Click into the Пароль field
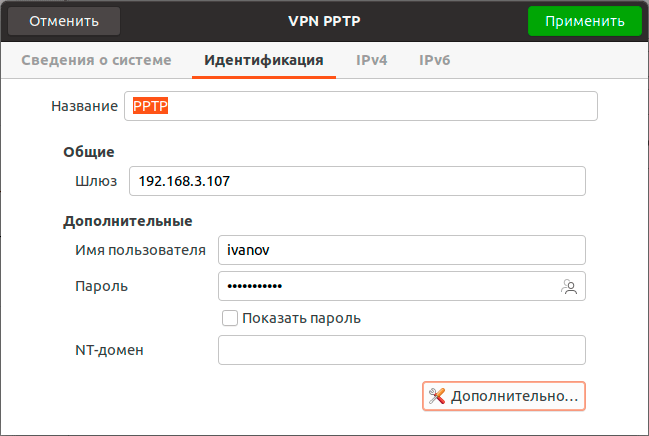Viewport: 649px width, 436px height. (401, 286)
